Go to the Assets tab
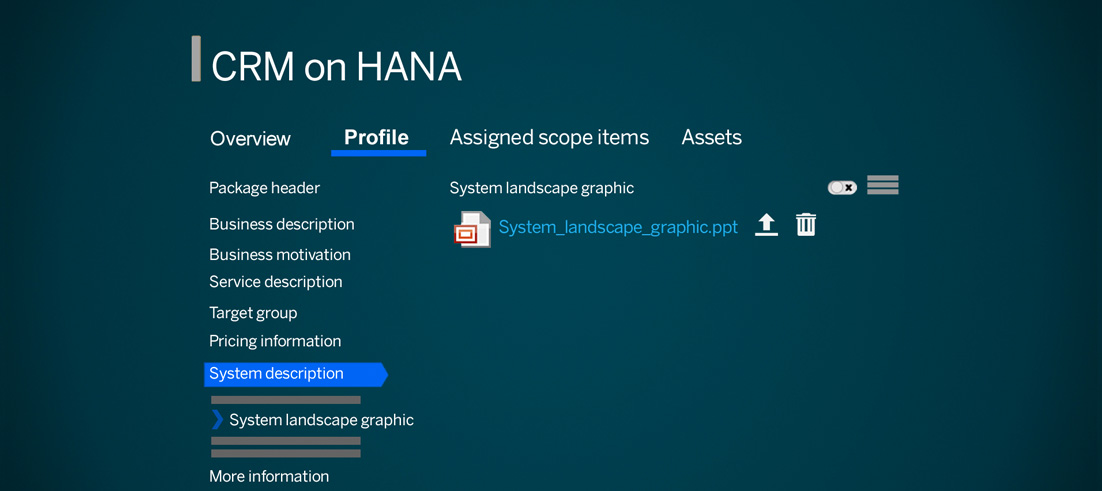The height and width of the screenshot is (491, 1102). 711,137
